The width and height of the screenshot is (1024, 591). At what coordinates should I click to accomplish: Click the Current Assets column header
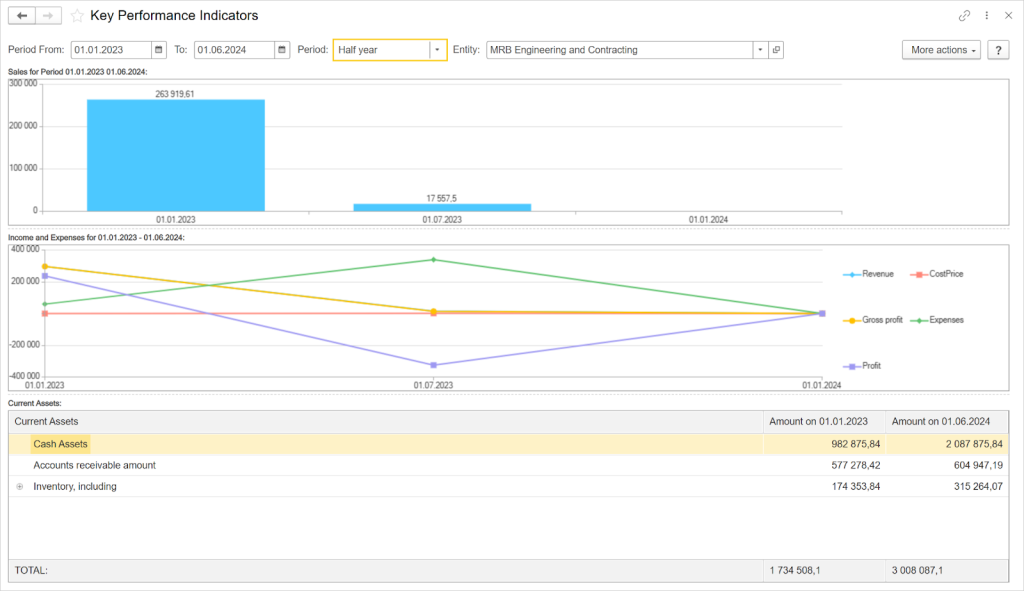[386, 422]
